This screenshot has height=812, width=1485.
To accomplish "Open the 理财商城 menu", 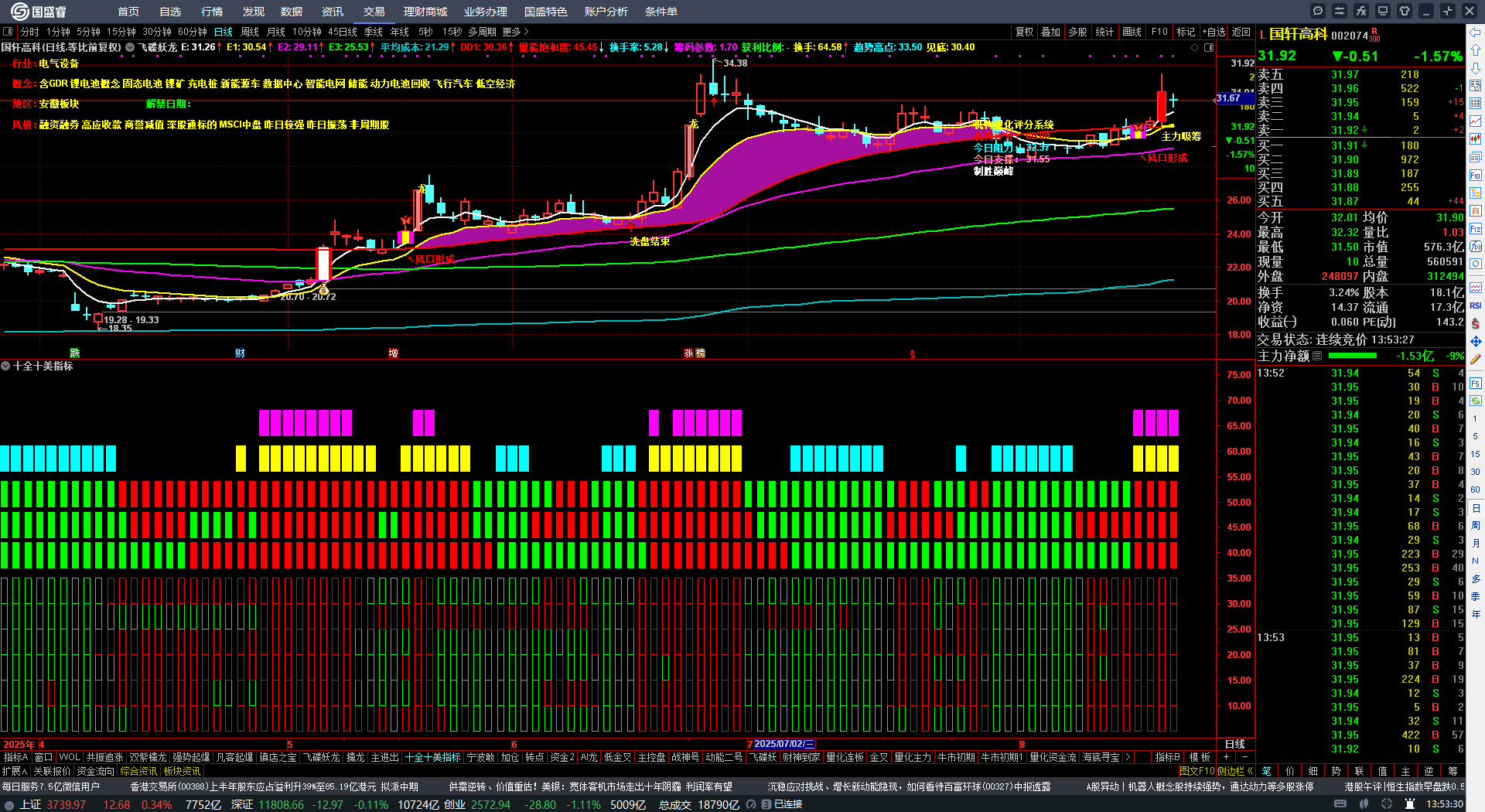I will (x=425, y=12).
